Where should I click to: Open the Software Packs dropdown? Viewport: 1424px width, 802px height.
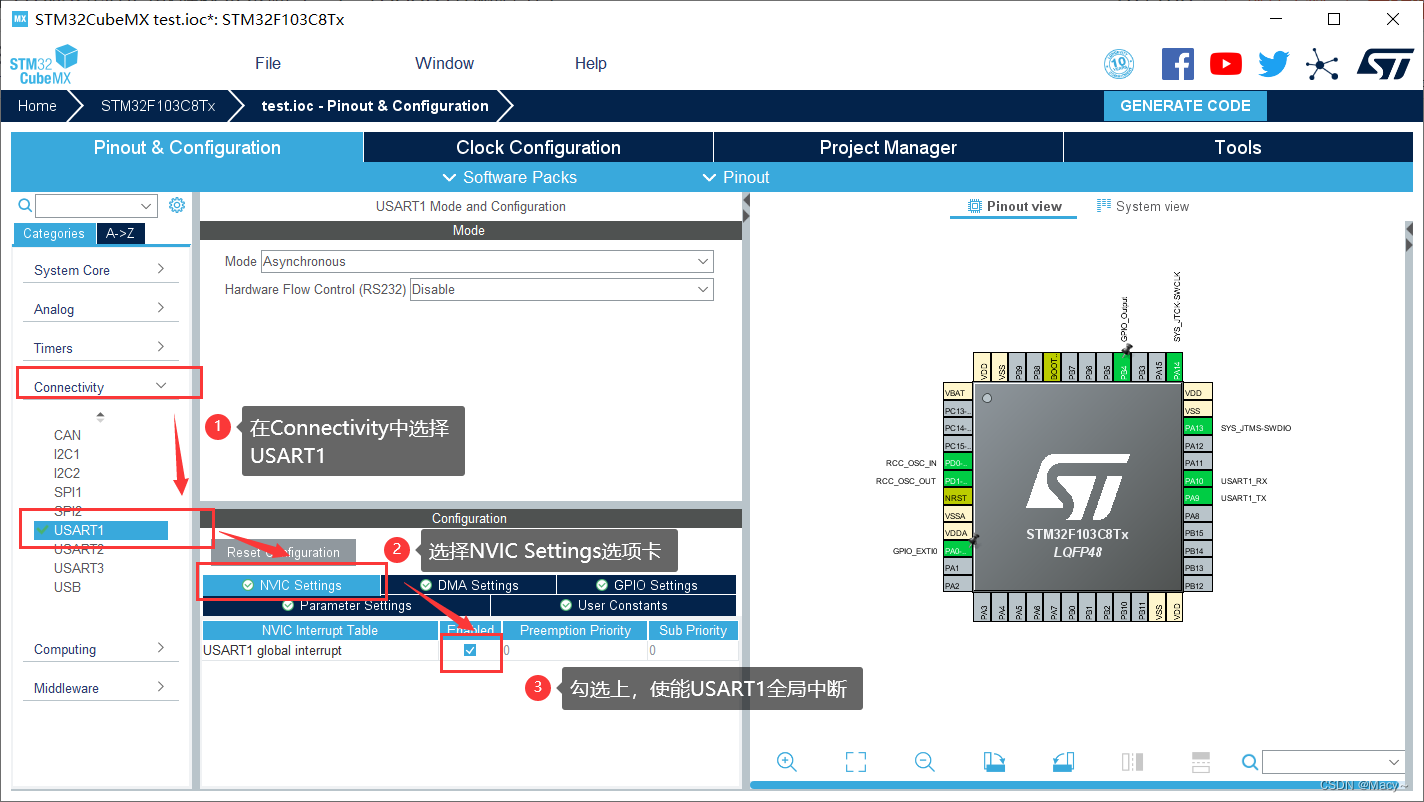tap(509, 177)
